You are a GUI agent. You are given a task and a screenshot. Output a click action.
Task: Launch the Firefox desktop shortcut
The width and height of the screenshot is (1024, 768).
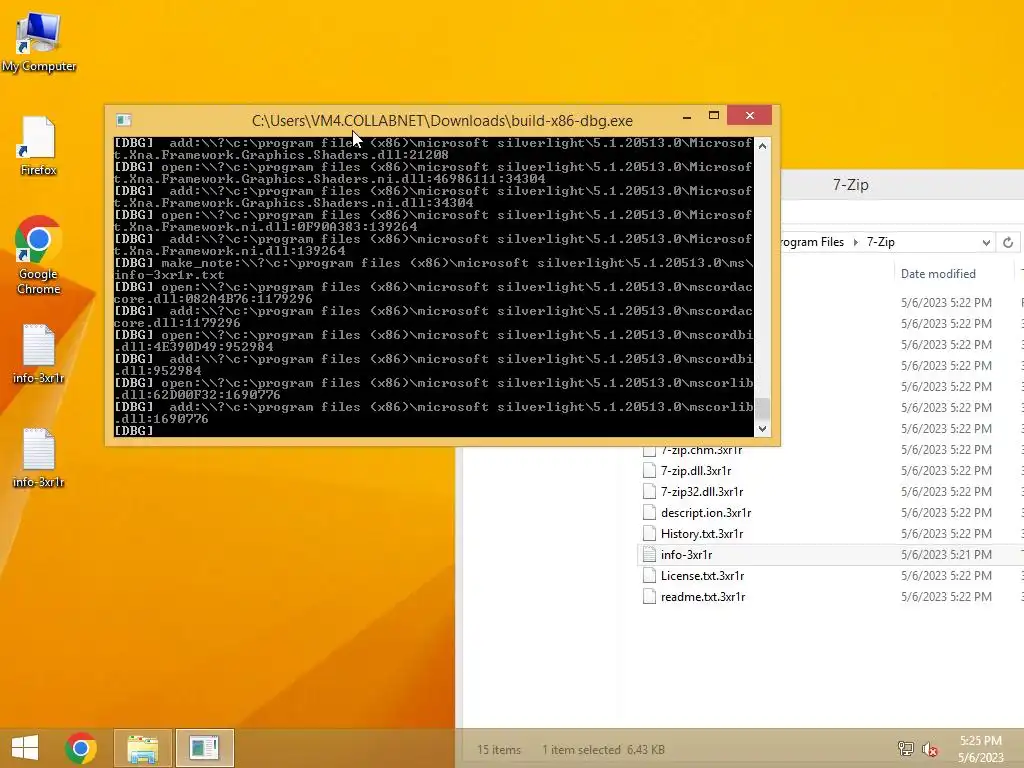[x=39, y=146]
